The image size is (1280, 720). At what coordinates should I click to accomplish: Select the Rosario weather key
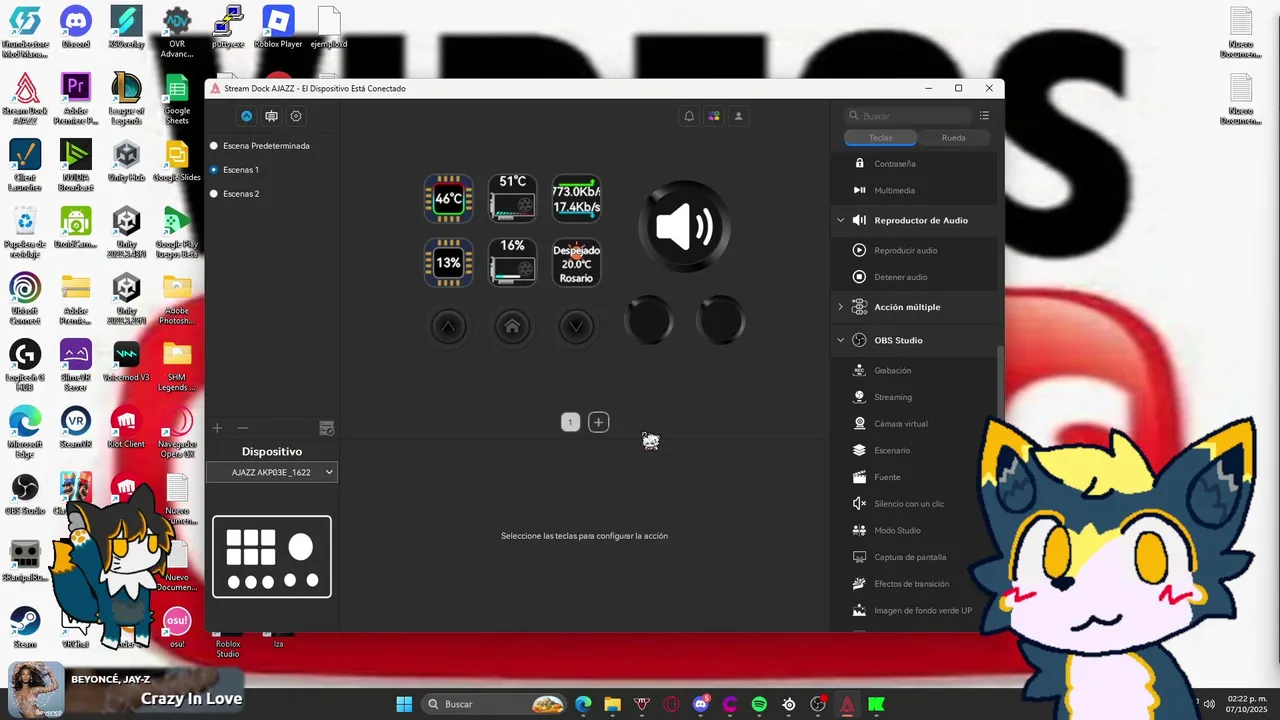click(x=576, y=262)
